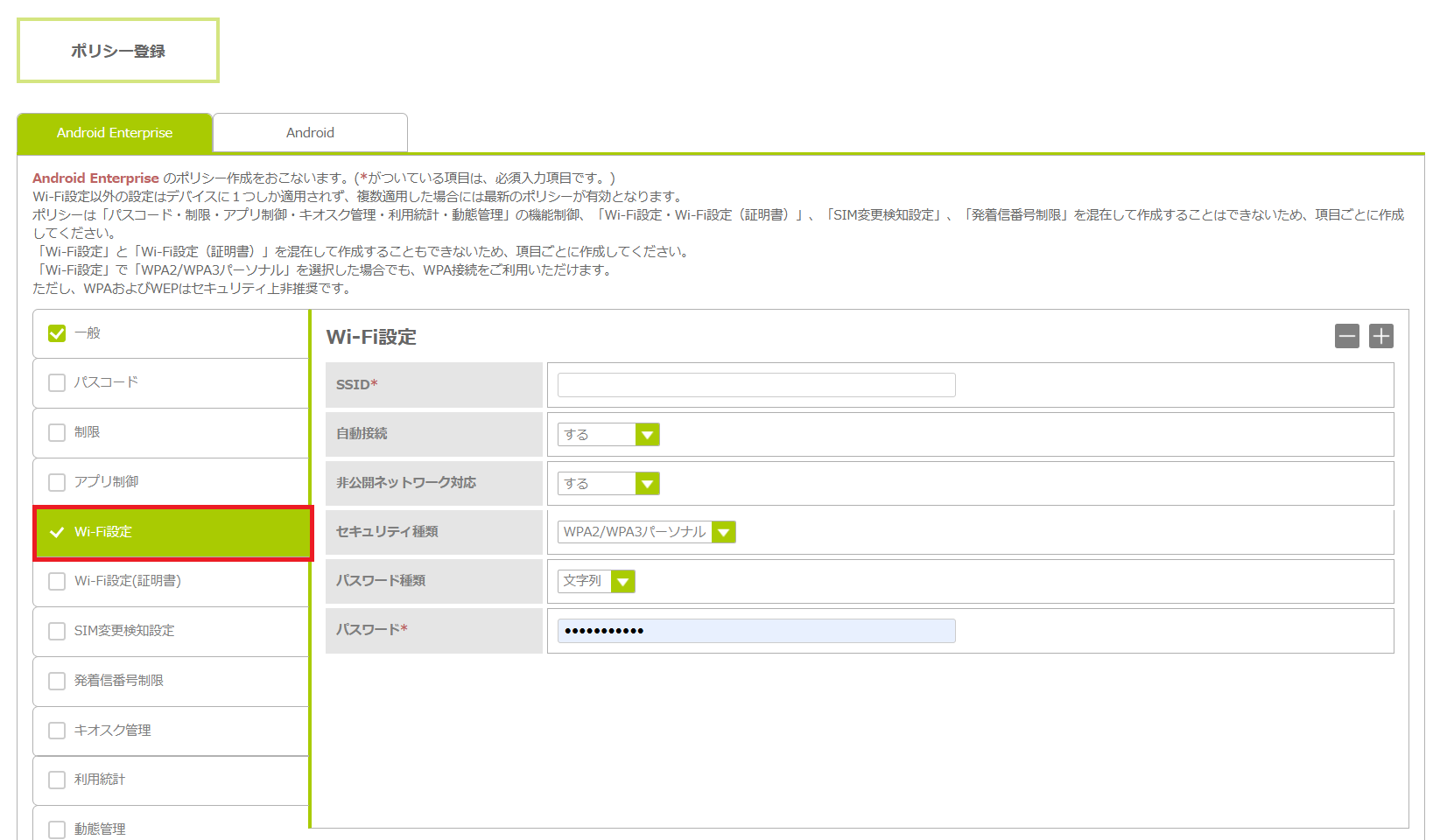This screenshot has height=840, width=1433.
Task: Enable the SIM変更検知設定 checkbox
Action: [57, 631]
